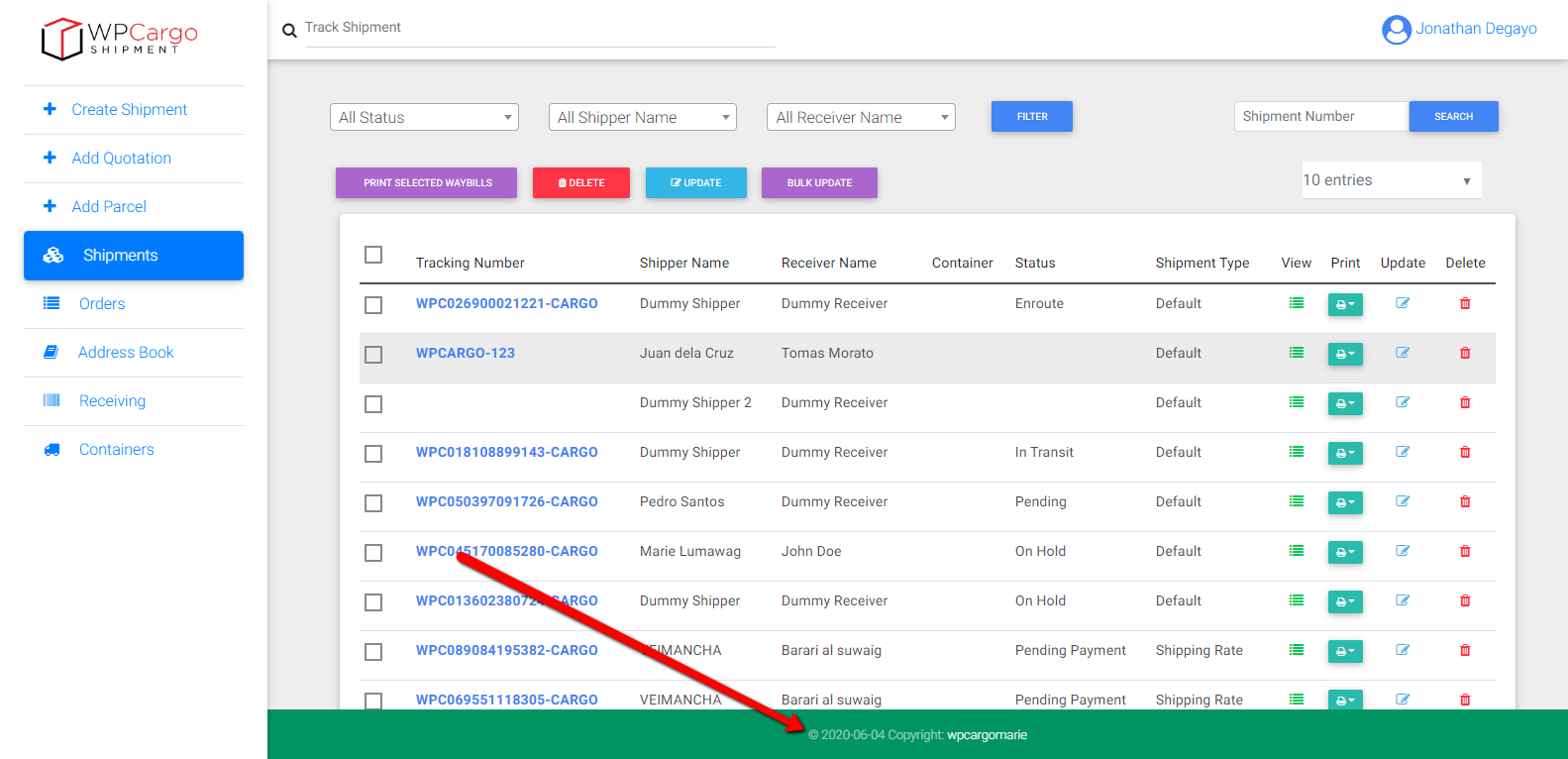
Task: Expand the All Shipper Name dropdown
Action: click(x=642, y=117)
